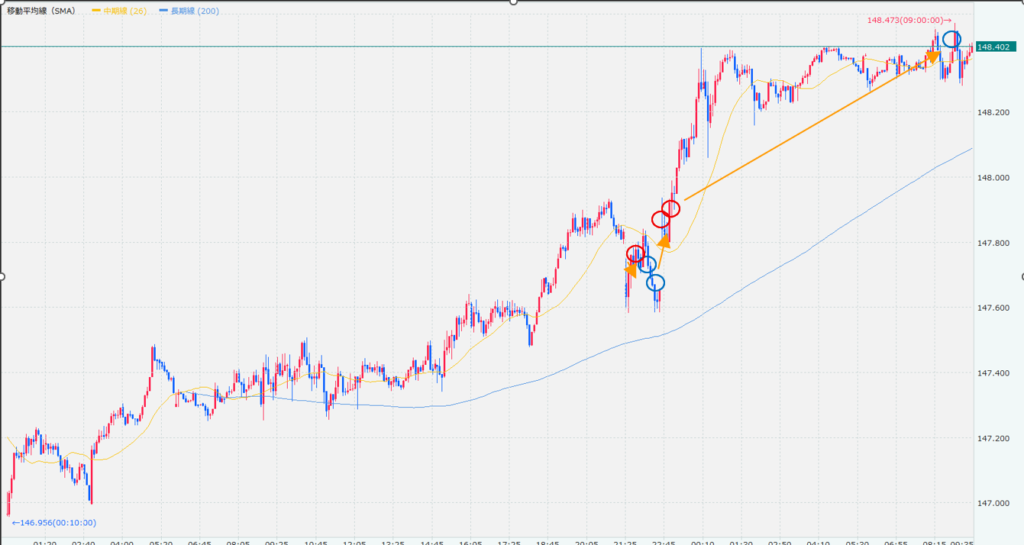Click the 移動平均線（SMA） indicator label
The height and width of the screenshot is (545, 1024).
point(44,10)
